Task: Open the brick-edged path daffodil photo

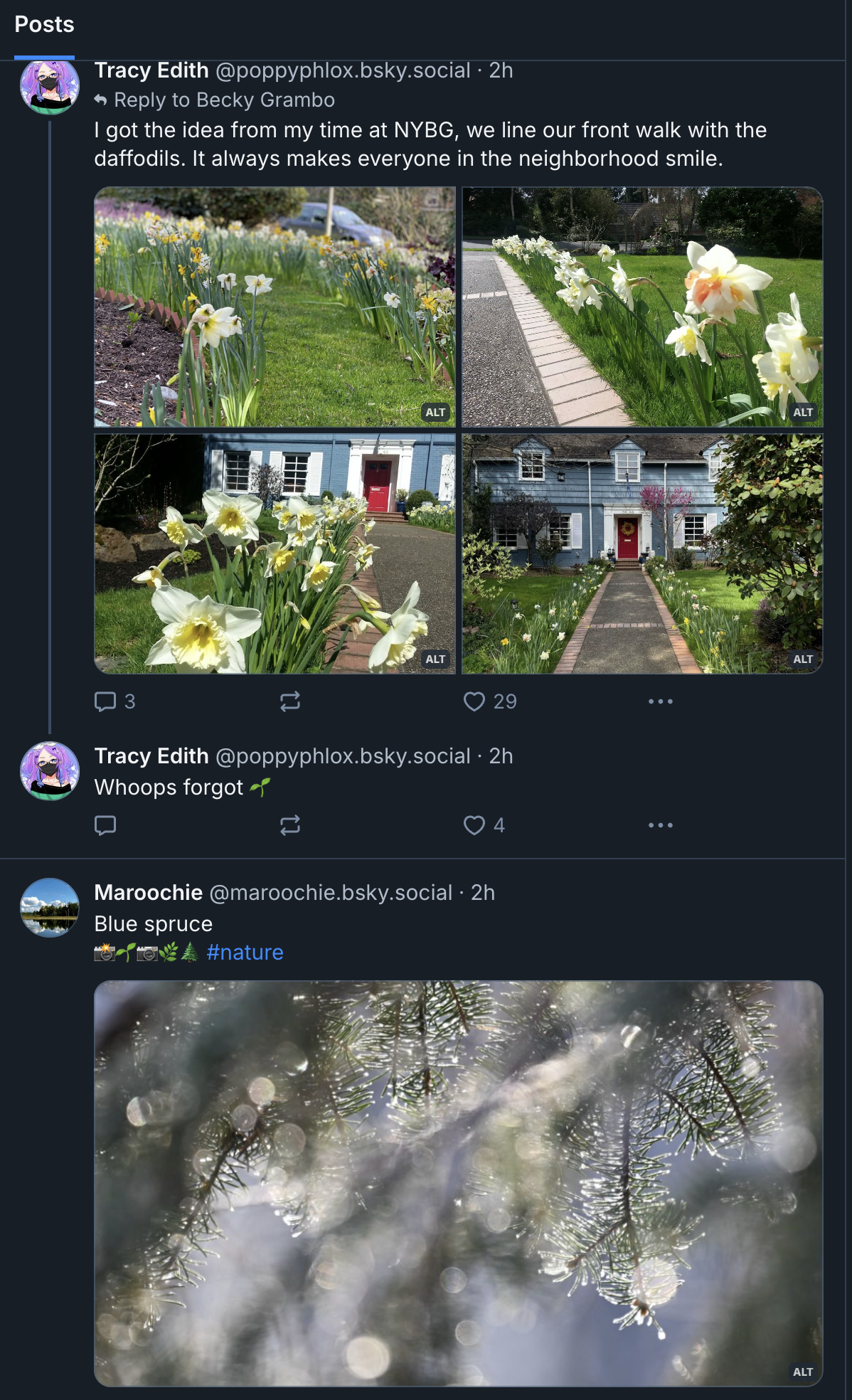Action: [642, 307]
